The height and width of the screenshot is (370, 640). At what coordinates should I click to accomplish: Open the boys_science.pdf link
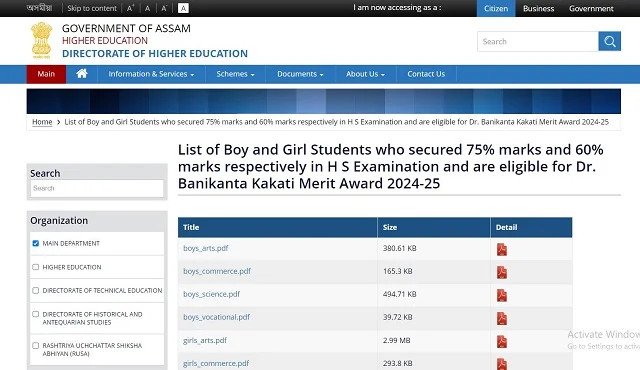tap(211, 294)
